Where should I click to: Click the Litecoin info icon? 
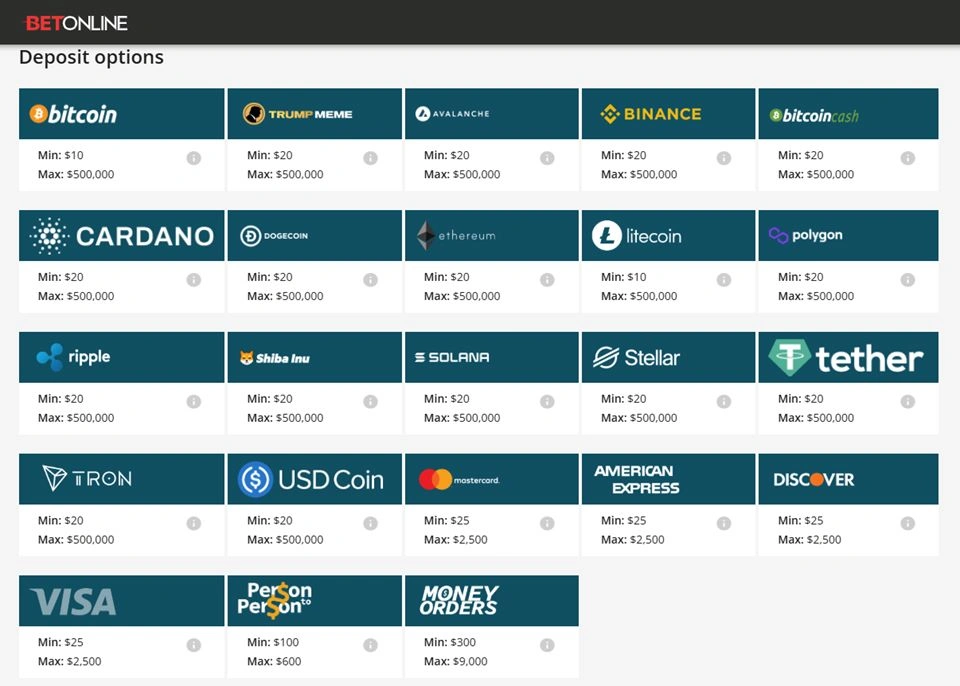click(x=724, y=280)
